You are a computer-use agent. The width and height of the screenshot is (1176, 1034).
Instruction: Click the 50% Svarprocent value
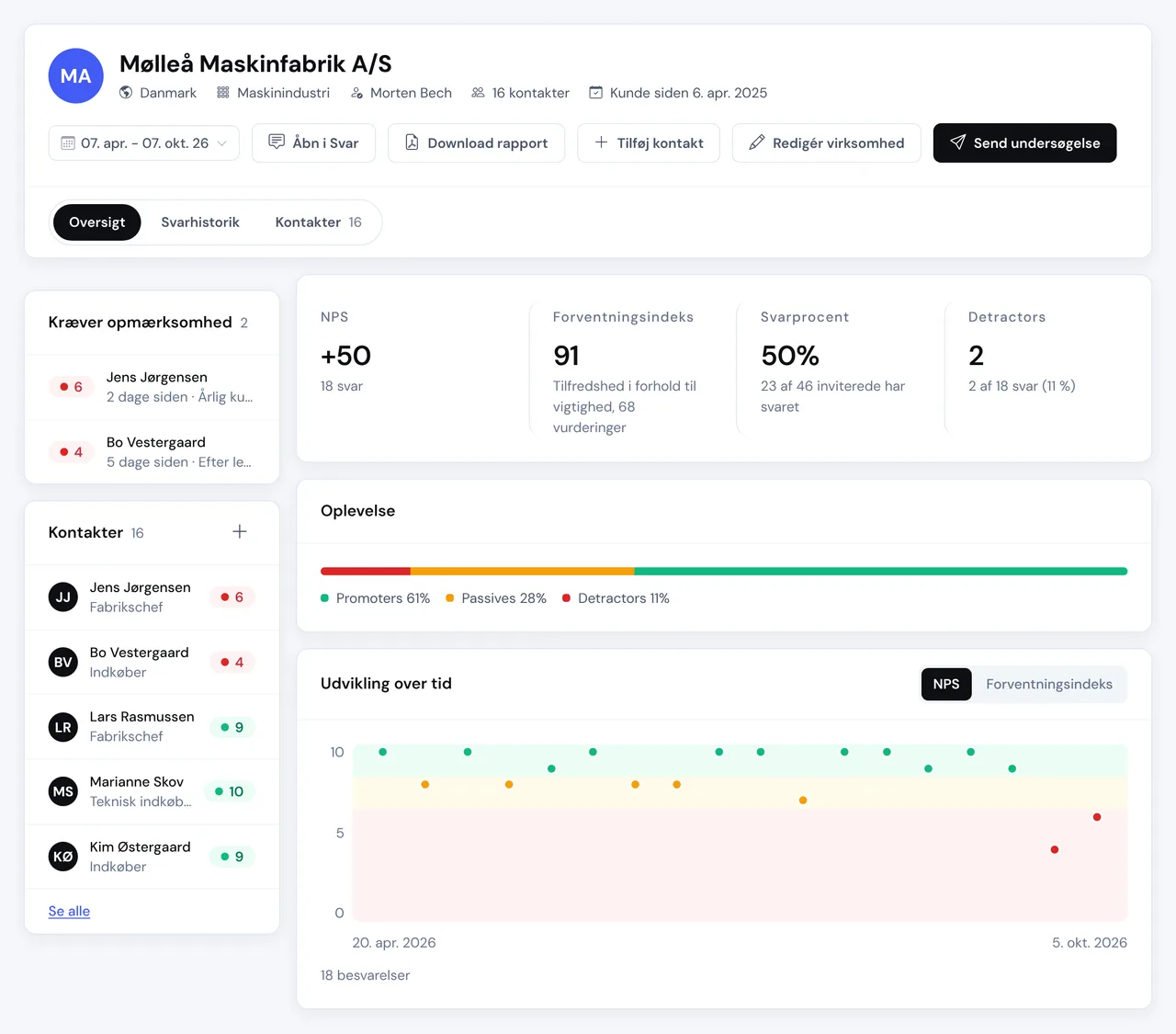pyautogui.click(x=790, y=356)
